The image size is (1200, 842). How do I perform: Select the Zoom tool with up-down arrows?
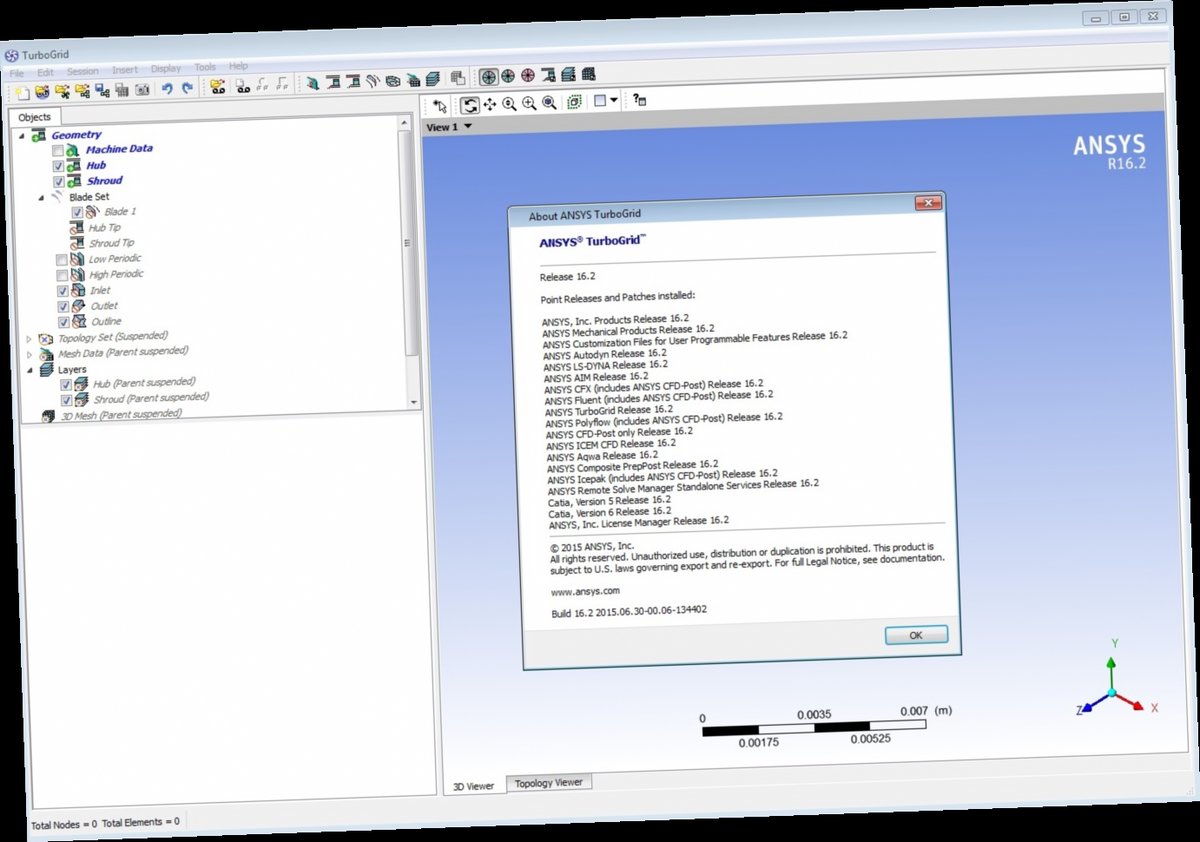pyautogui.click(x=509, y=104)
